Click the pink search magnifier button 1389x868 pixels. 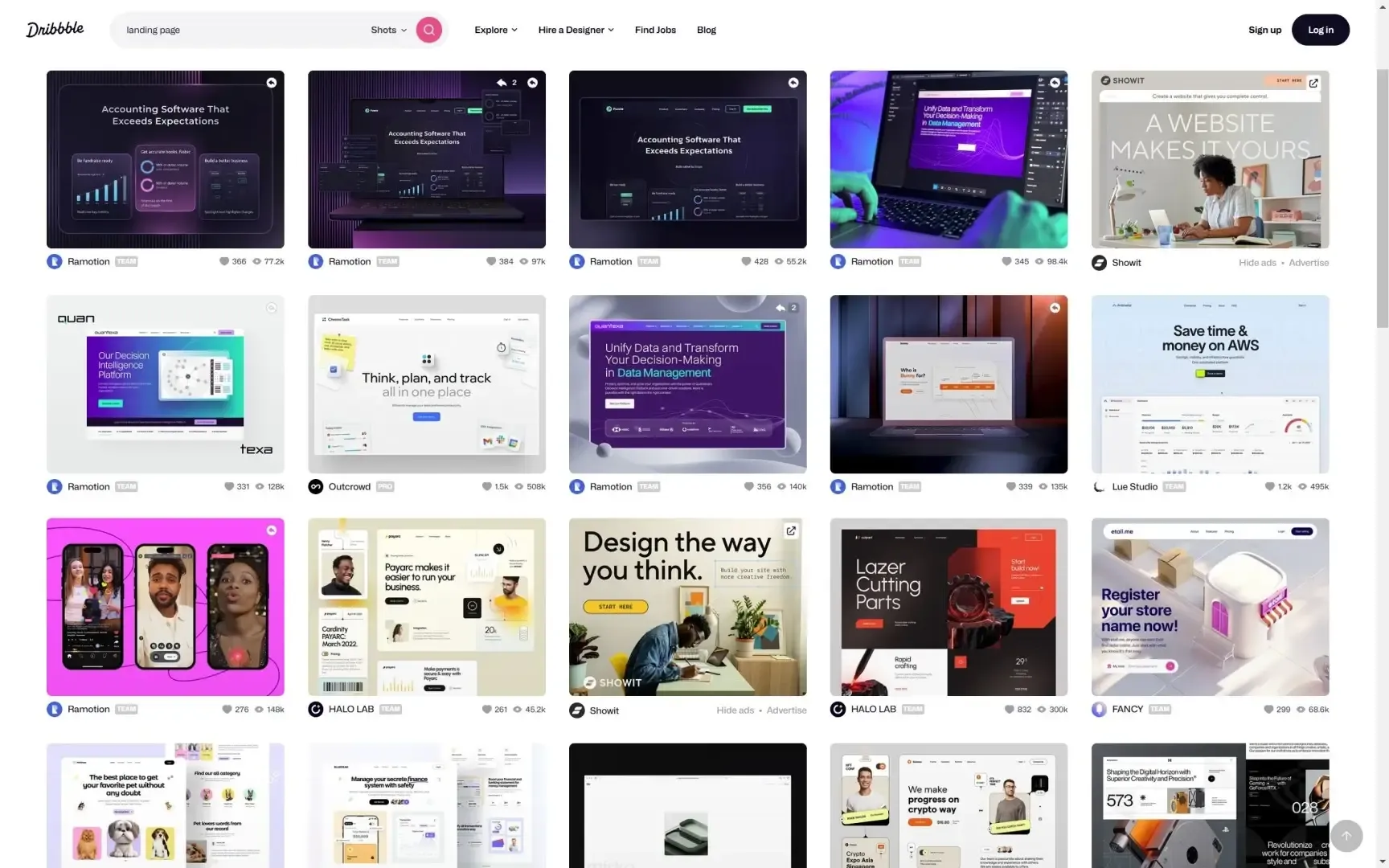point(429,30)
